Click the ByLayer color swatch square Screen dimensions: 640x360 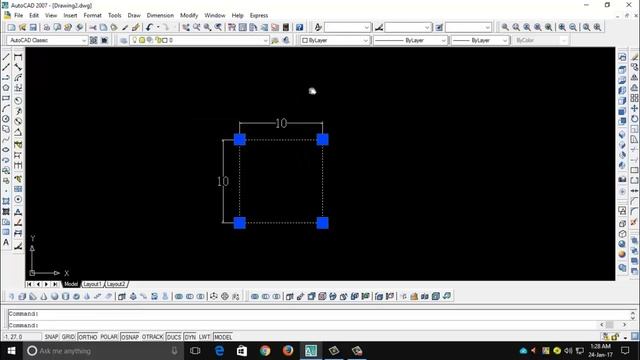point(304,40)
